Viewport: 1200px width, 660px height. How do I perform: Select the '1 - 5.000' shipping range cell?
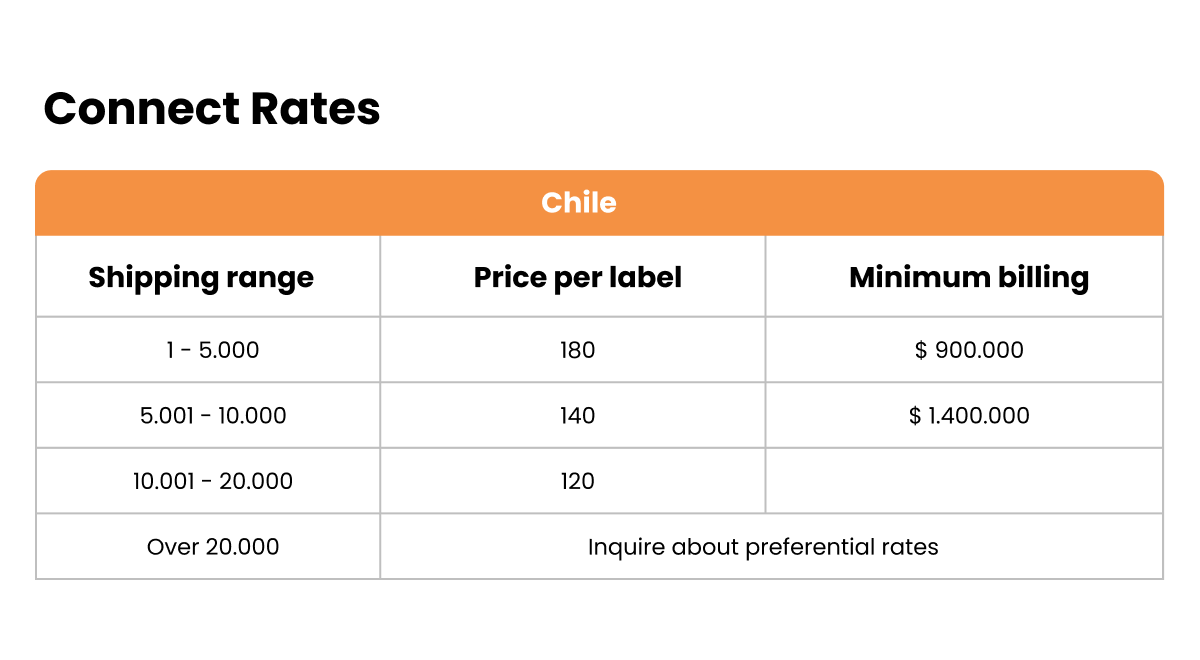click(212, 350)
